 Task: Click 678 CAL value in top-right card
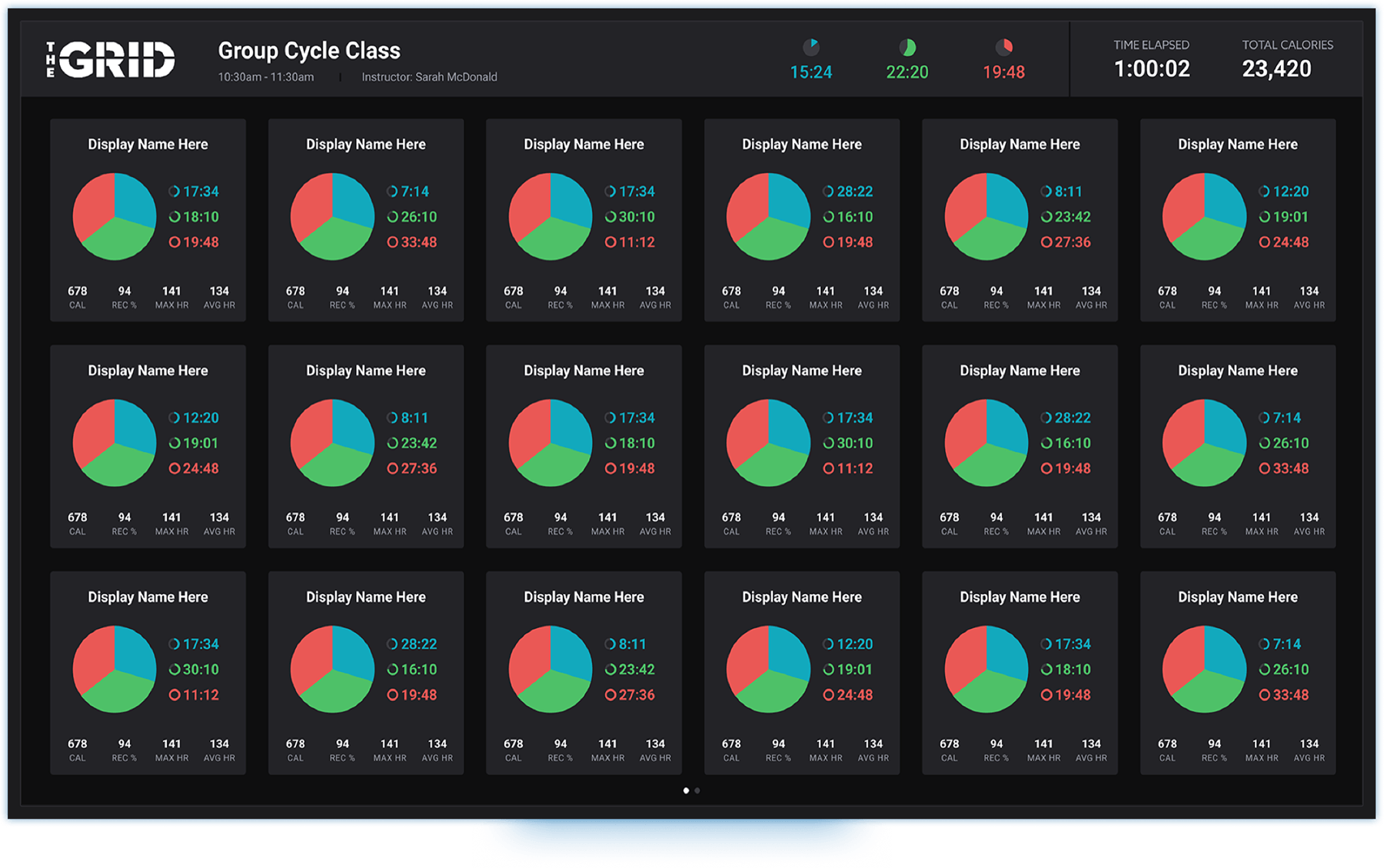(1167, 291)
